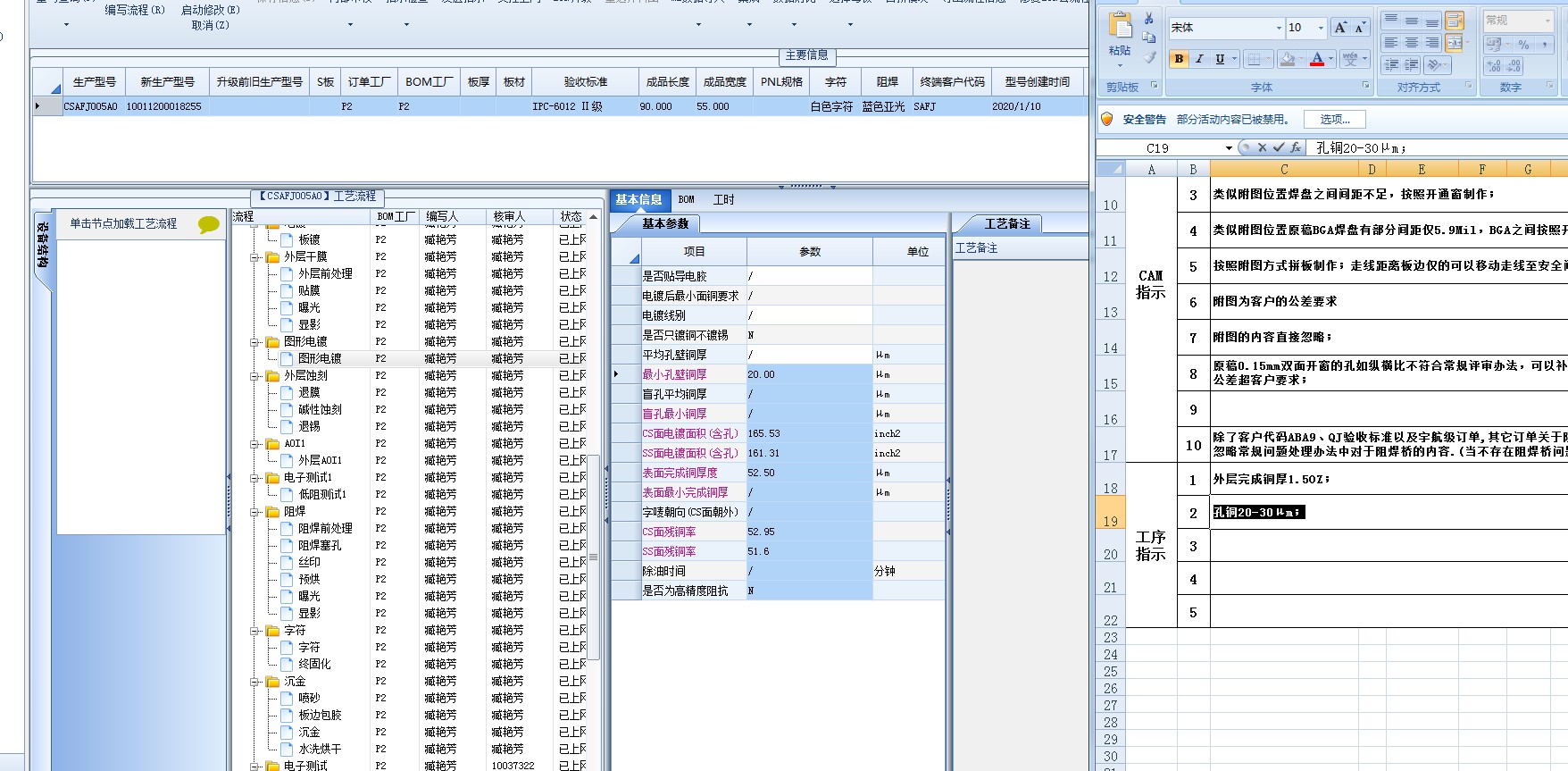Click the cell borders icon
Viewport: 1568px width, 771px height.
(x=1254, y=59)
